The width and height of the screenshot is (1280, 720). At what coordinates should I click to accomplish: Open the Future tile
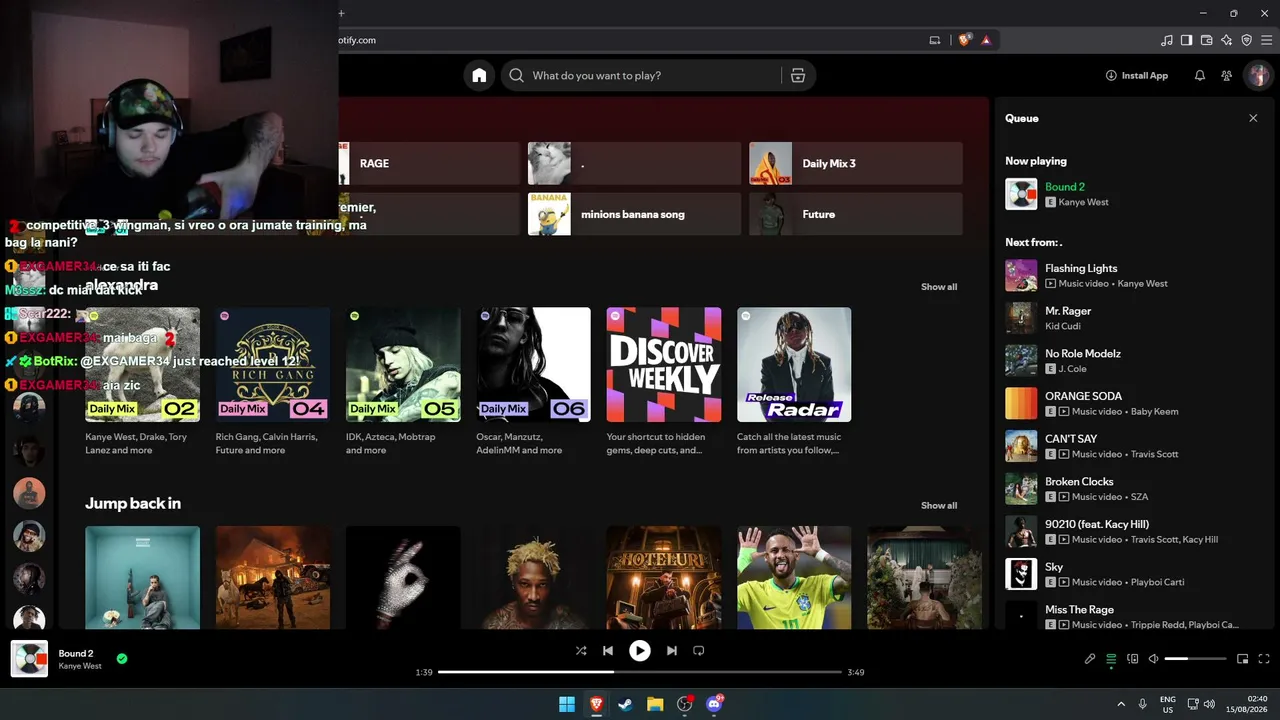[856, 214]
